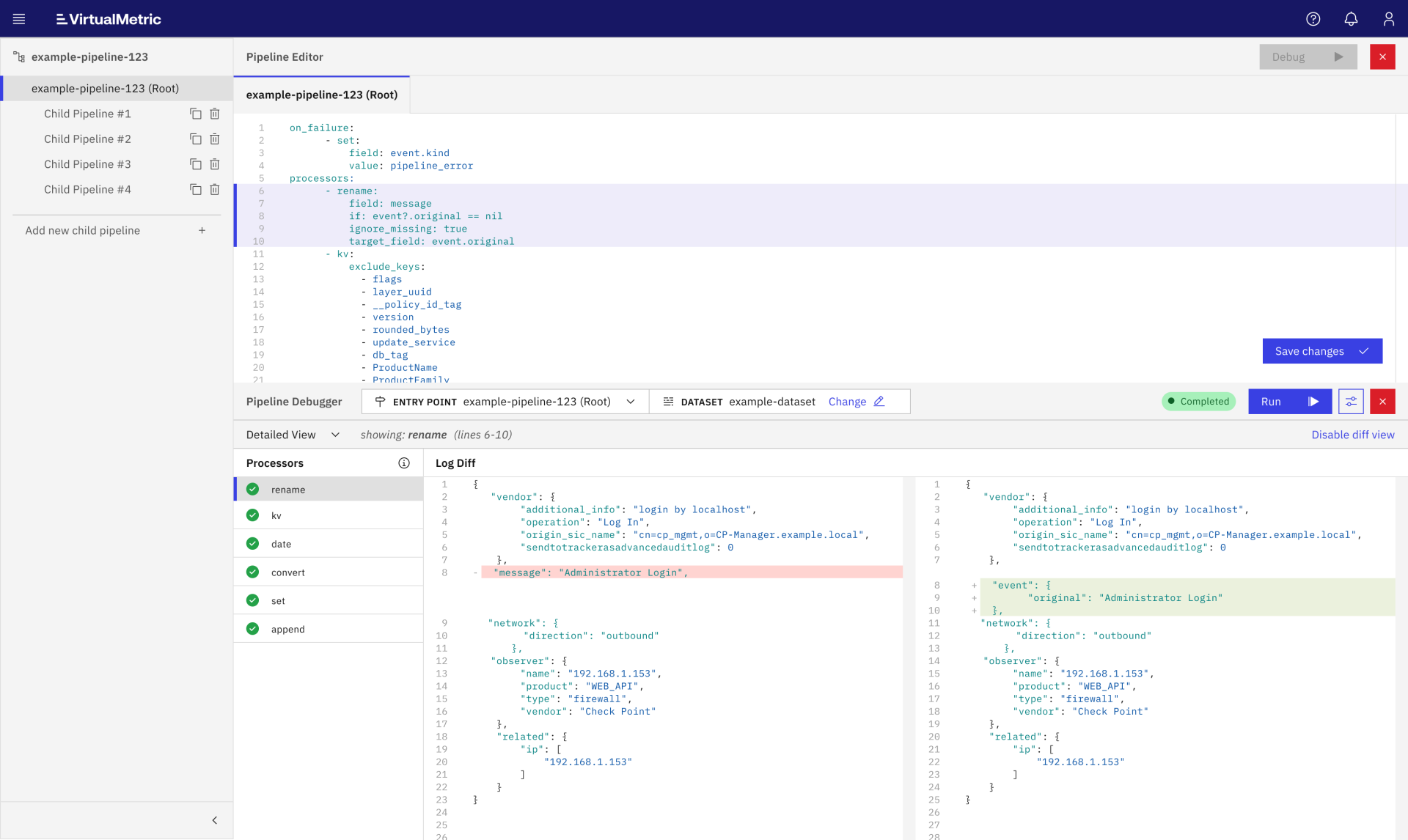1408x840 pixels.
Task: Click the Run button
Action: (x=1290, y=402)
